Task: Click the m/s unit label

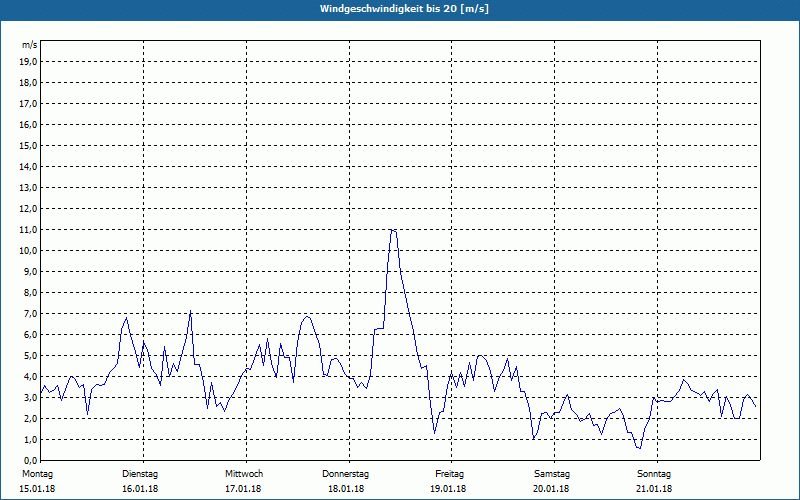Action: click(x=30, y=45)
